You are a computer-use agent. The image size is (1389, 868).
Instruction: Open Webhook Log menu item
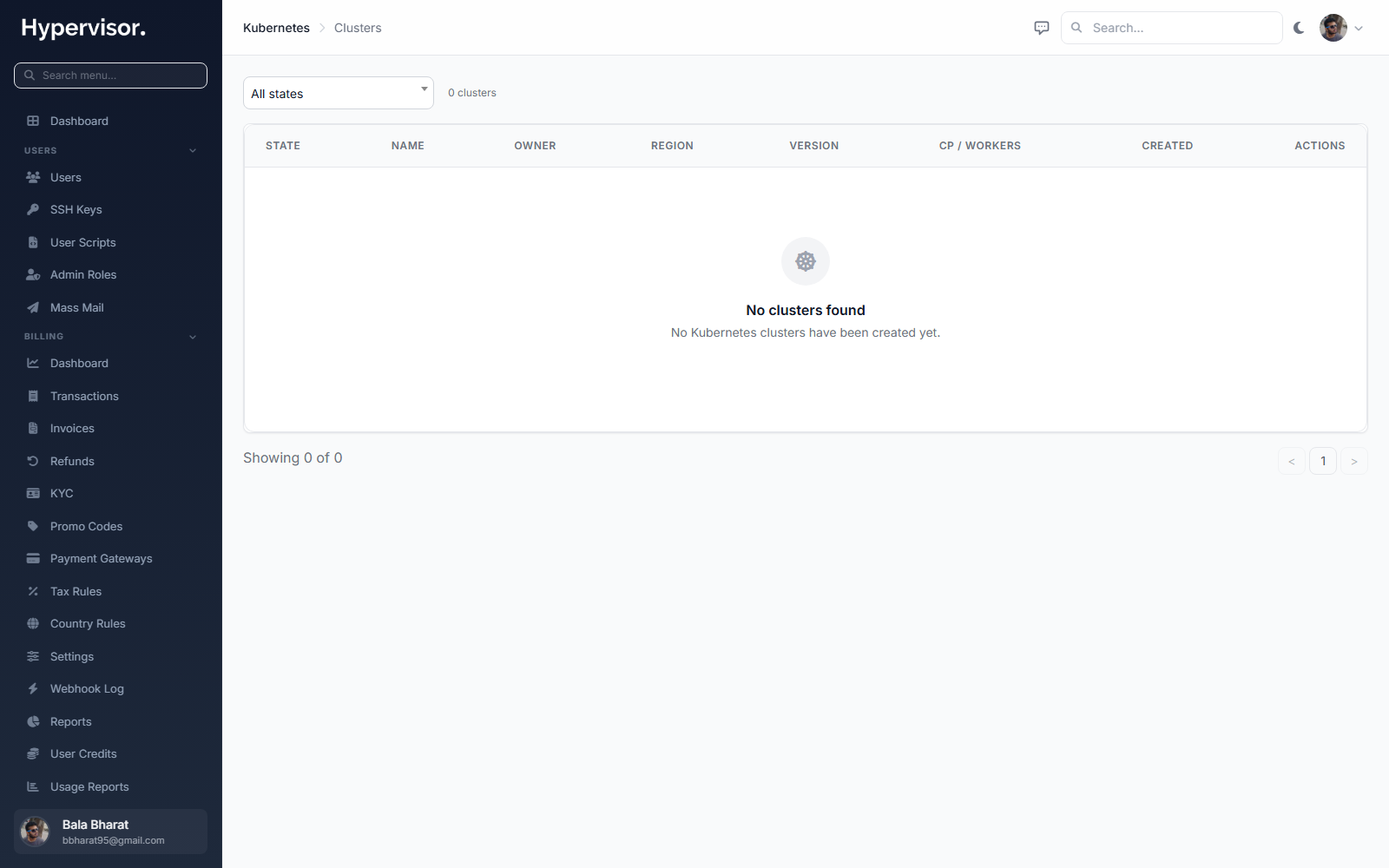click(x=111, y=688)
